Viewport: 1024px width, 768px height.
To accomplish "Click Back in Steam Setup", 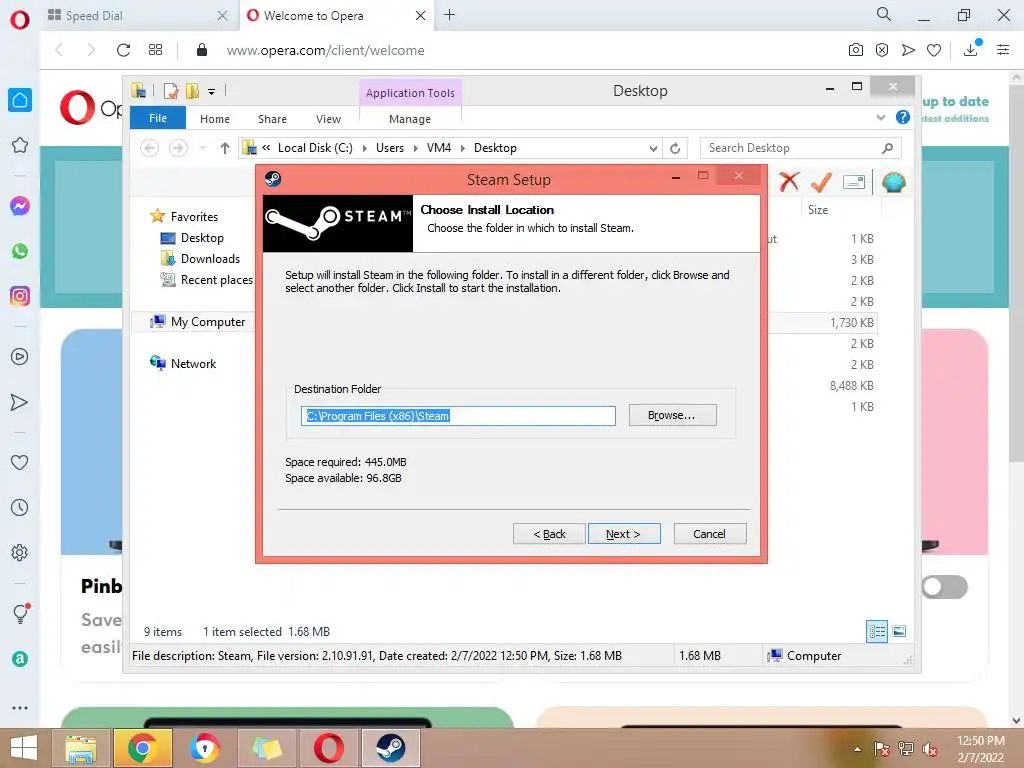I will coord(549,534).
